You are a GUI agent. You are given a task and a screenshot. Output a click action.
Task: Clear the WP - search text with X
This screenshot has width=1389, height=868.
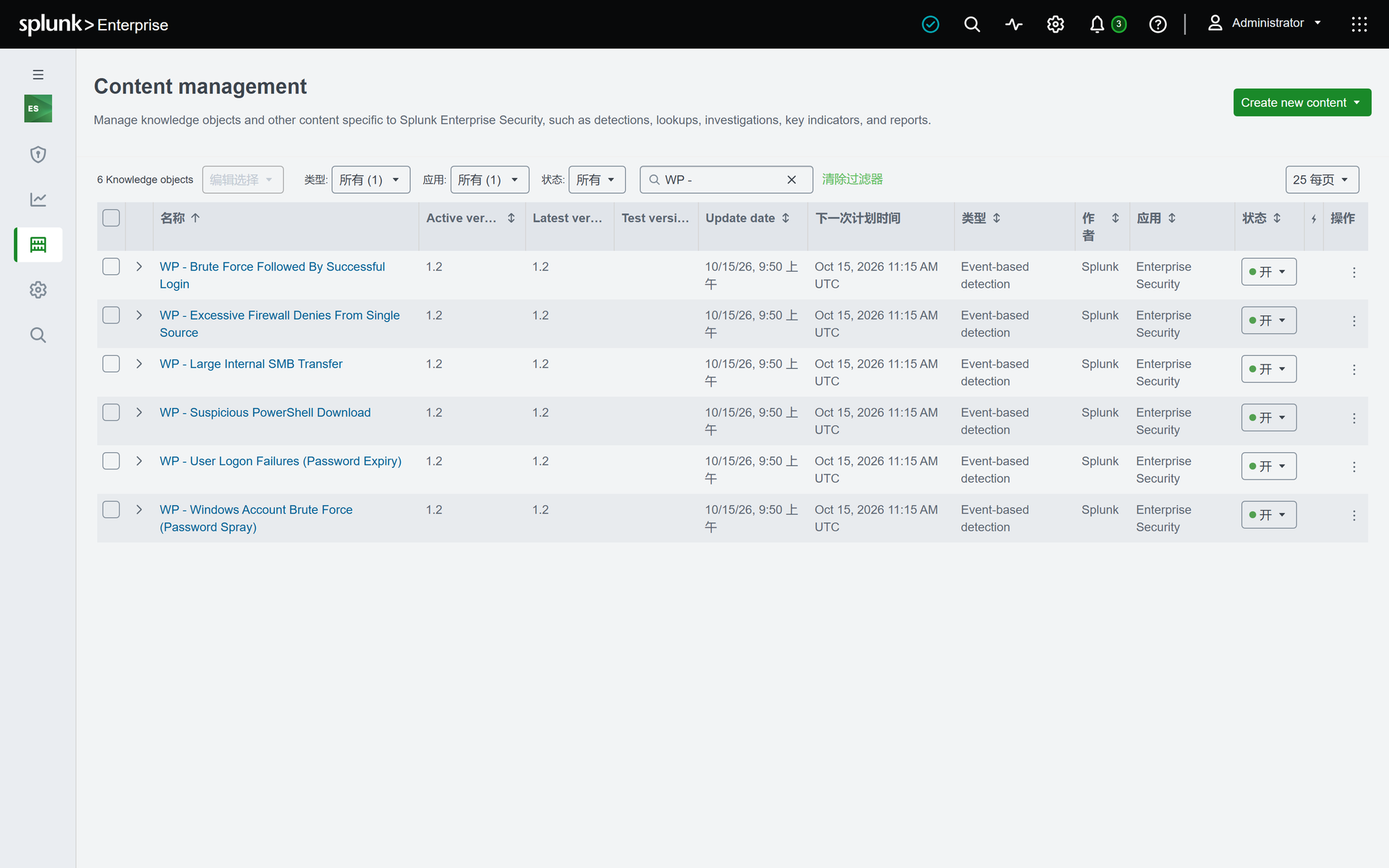(791, 180)
